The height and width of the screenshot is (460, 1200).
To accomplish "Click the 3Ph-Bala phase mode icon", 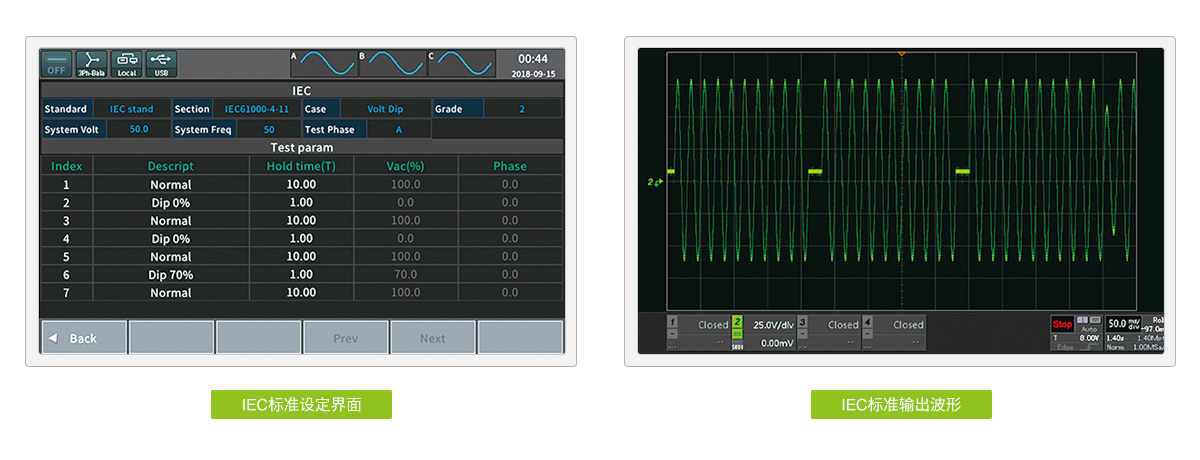I will pos(91,64).
